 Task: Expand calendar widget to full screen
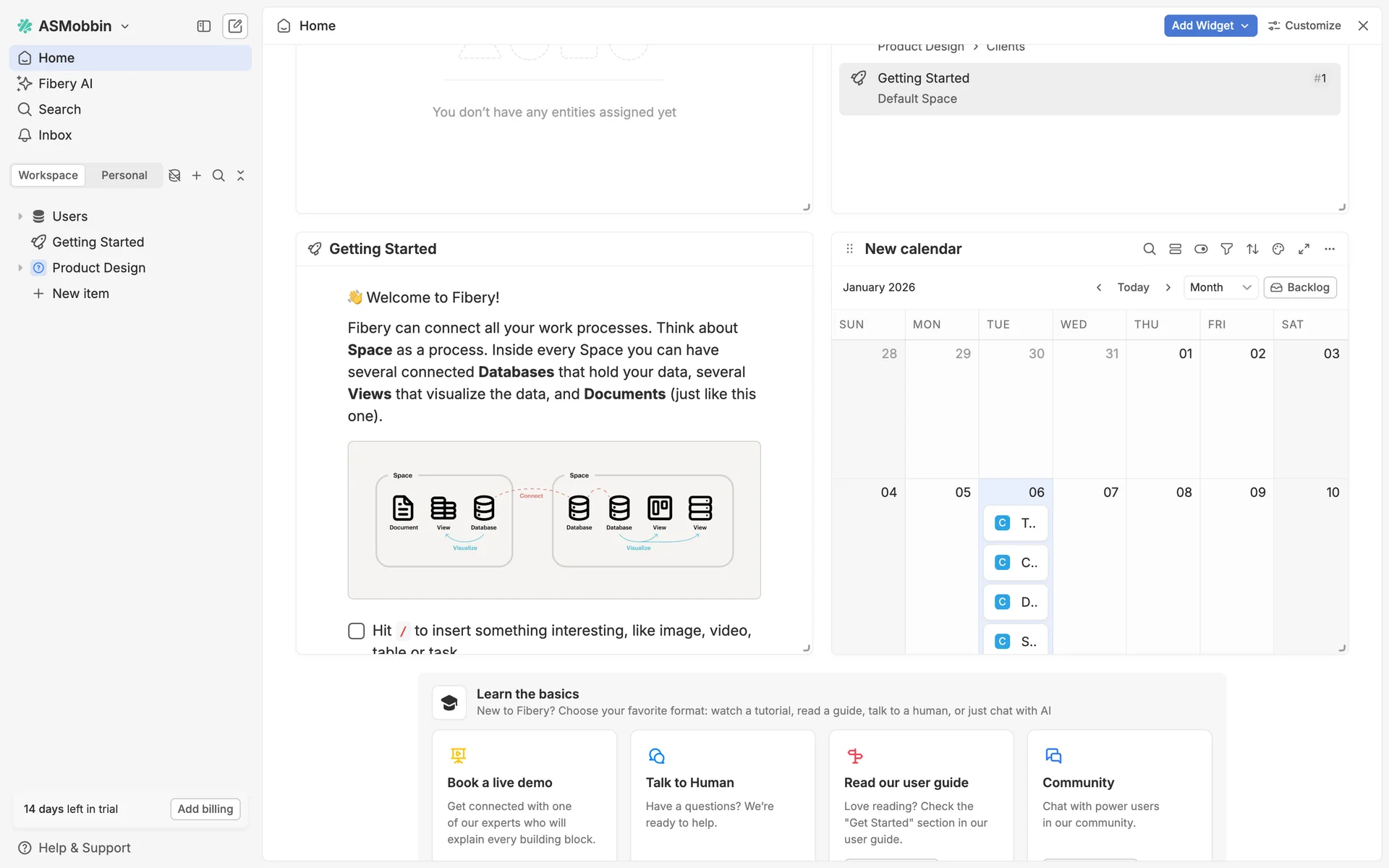[1304, 249]
